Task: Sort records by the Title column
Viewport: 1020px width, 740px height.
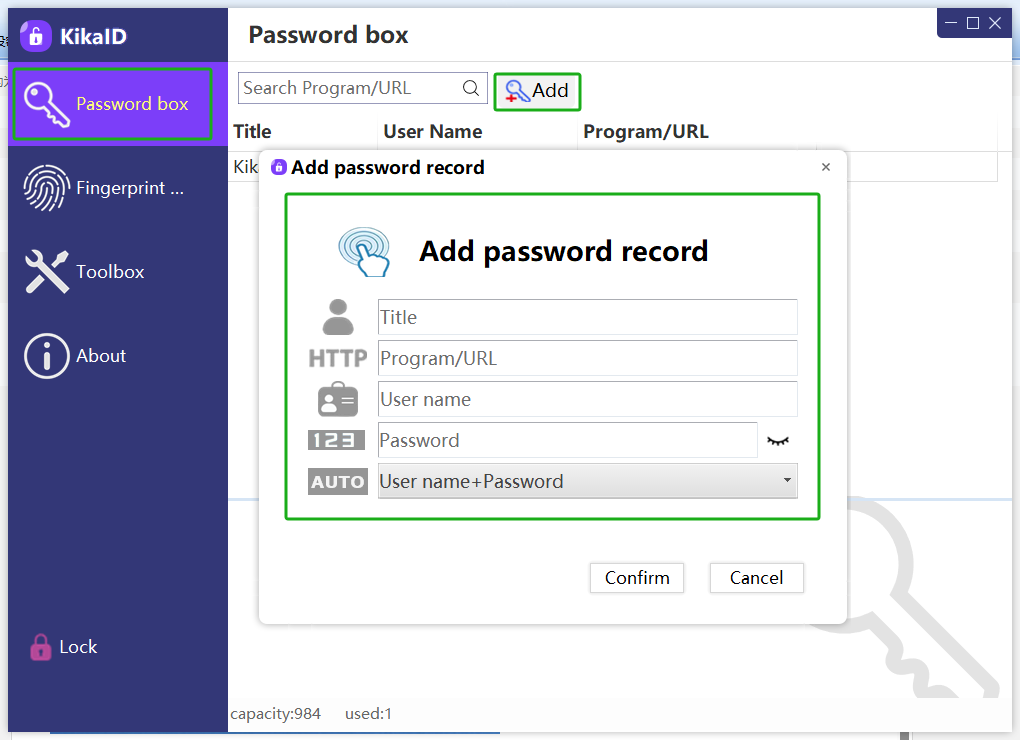Action: (x=251, y=131)
